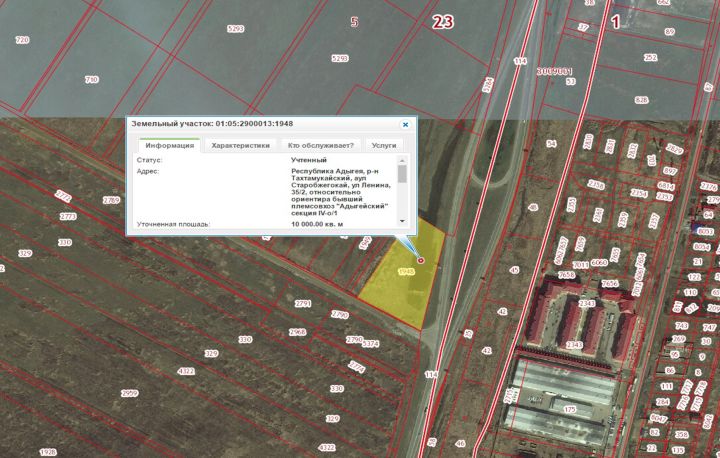The image size is (720, 458).
Task: Click parcel label 7658
Action: tap(567, 275)
